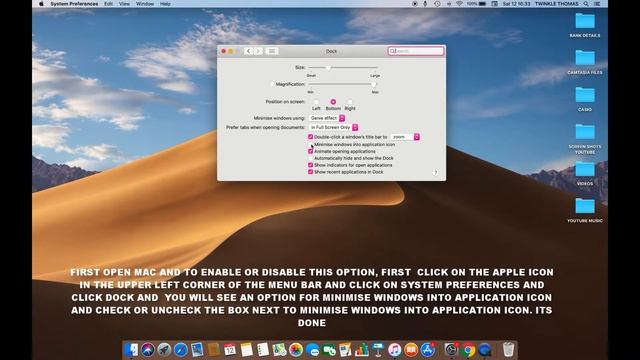
Task: Open Edit menu in menu bar
Action: coord(108,4)
